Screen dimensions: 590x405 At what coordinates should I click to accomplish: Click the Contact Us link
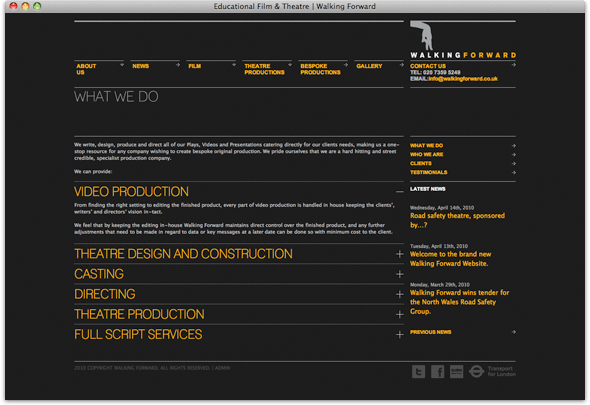(428, 66)
